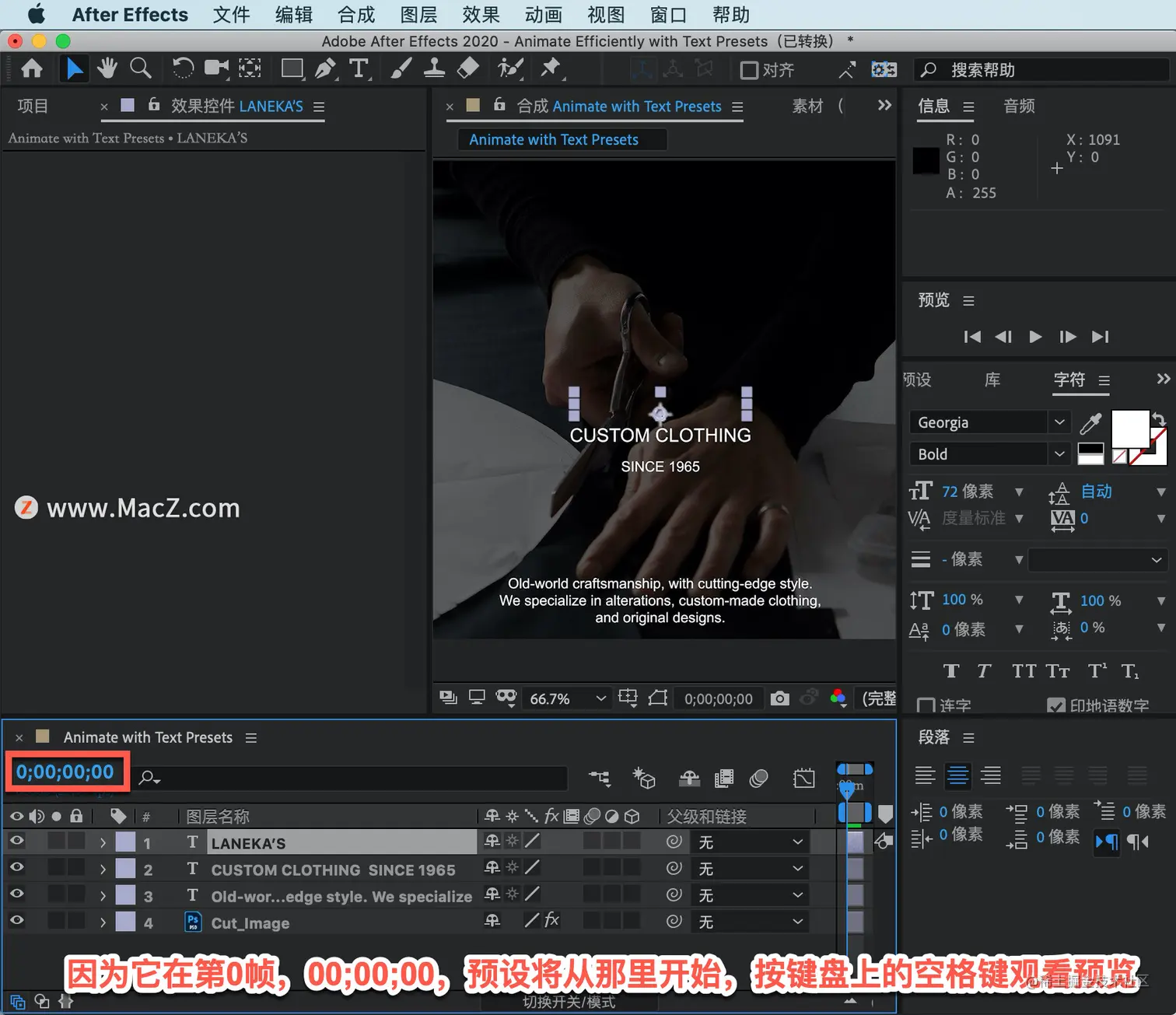This screenshot has height=1015, width=1176.
Task: Play the preview
Action: (x=1035, y=337)
